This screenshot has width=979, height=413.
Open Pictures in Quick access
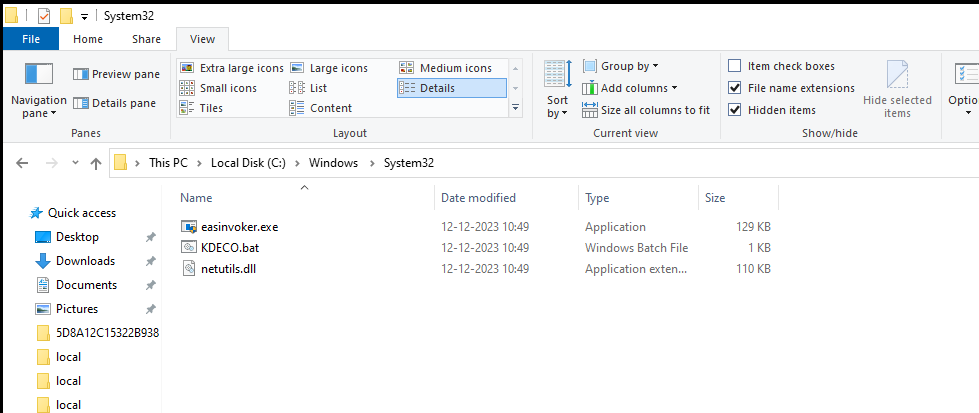[x=77, y=309]
